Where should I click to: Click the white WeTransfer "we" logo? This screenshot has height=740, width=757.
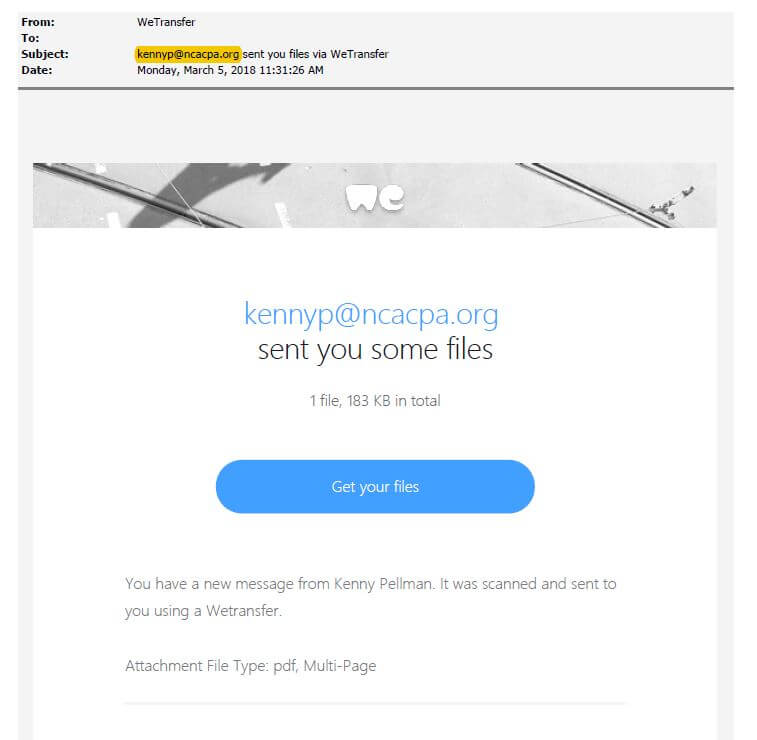[375, 197]
